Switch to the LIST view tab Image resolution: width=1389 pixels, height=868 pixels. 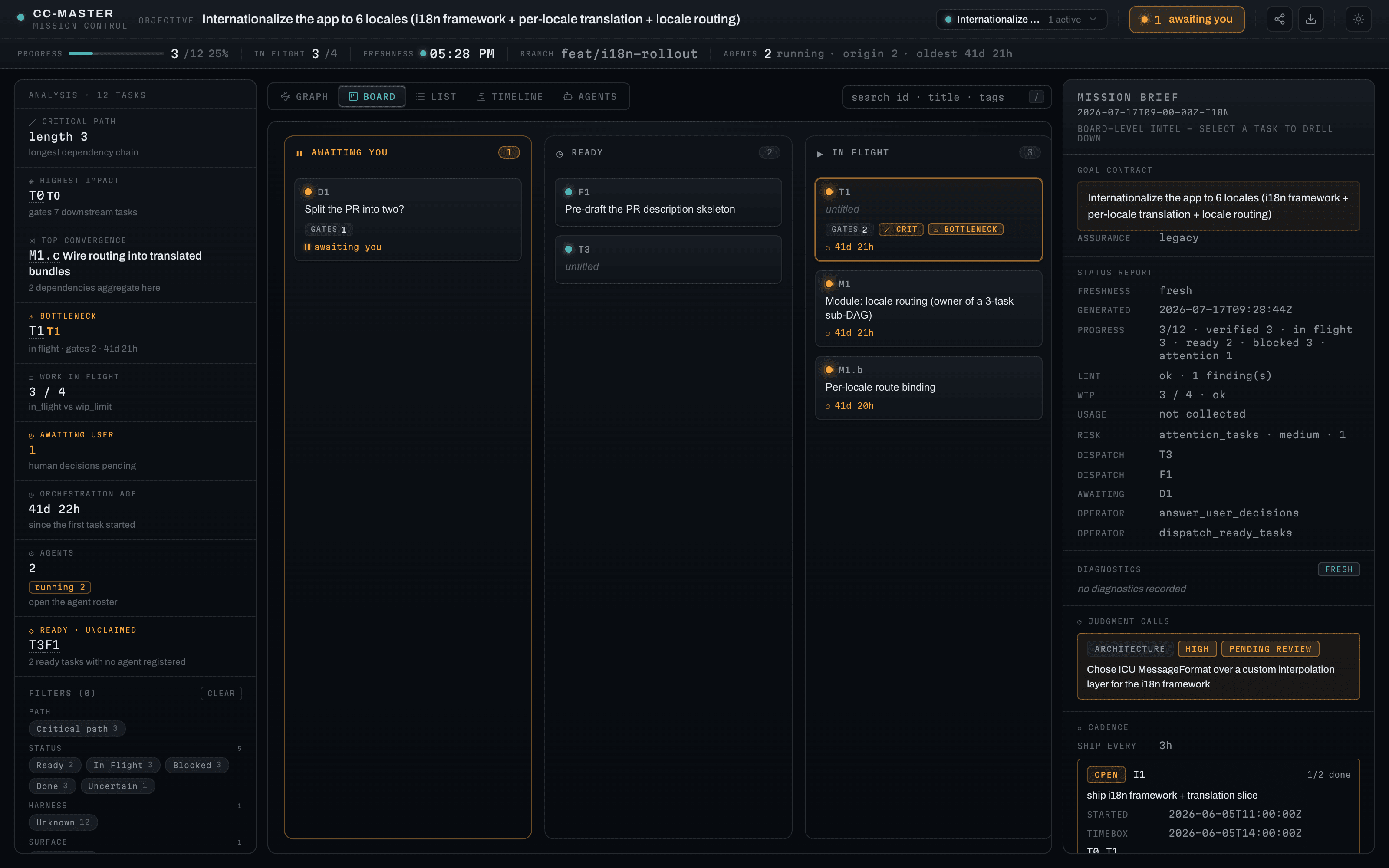tap(436, 96)
